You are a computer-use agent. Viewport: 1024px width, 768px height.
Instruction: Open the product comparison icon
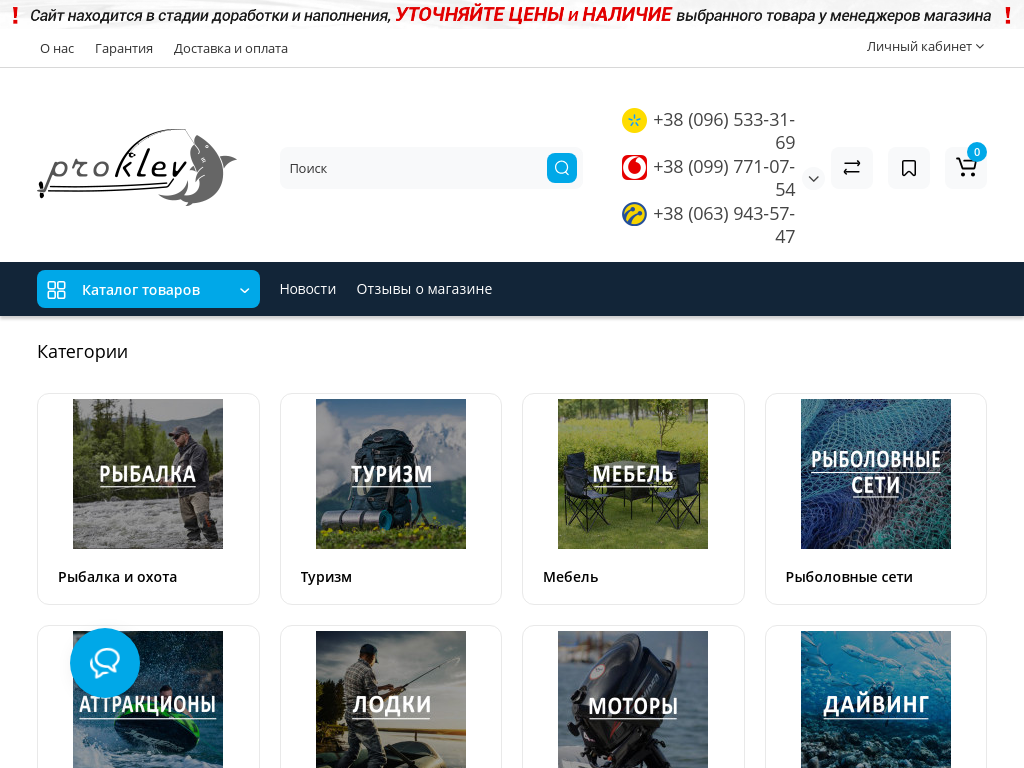click(852, 168)
